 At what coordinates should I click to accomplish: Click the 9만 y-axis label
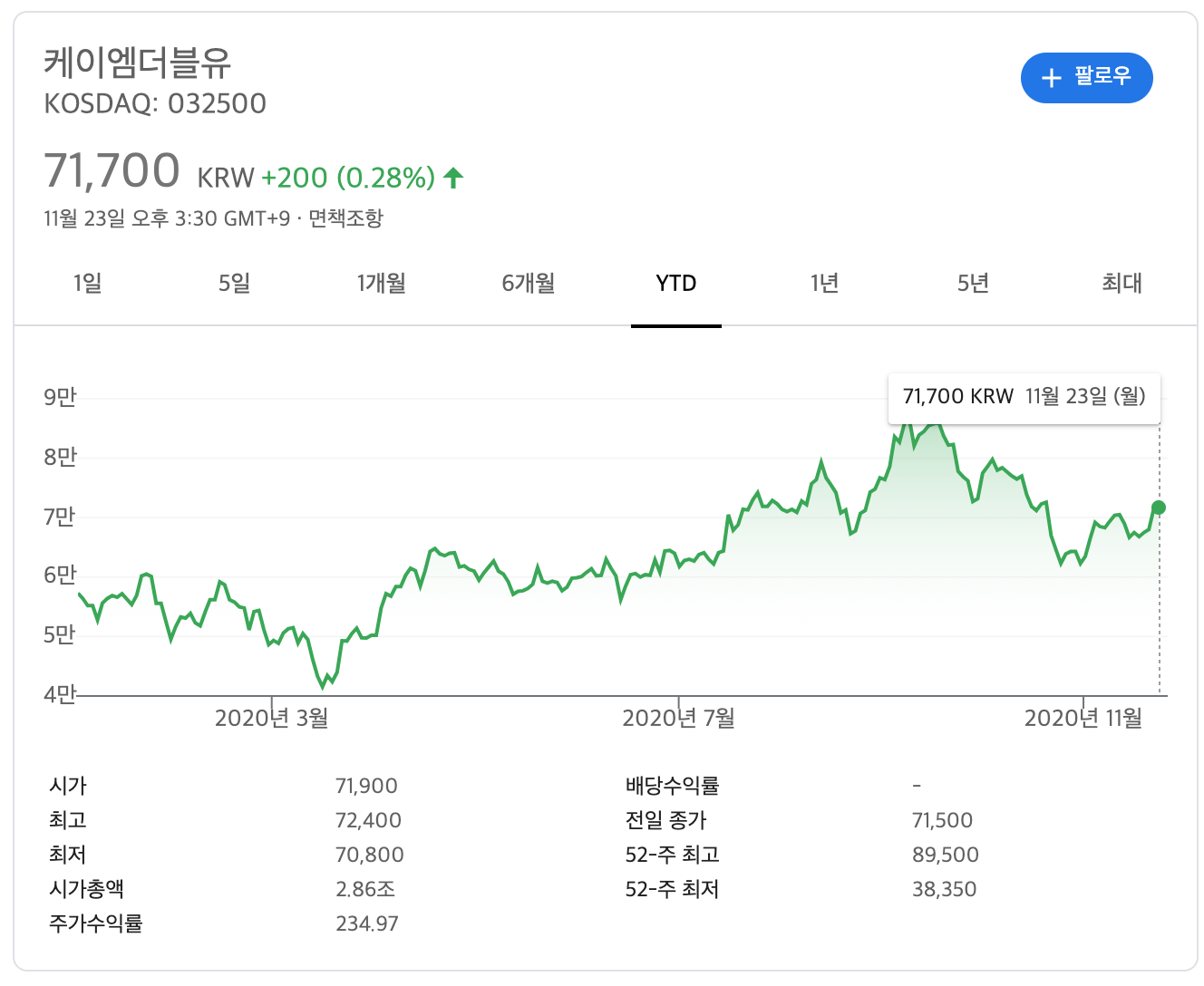[x=60, y=397]
